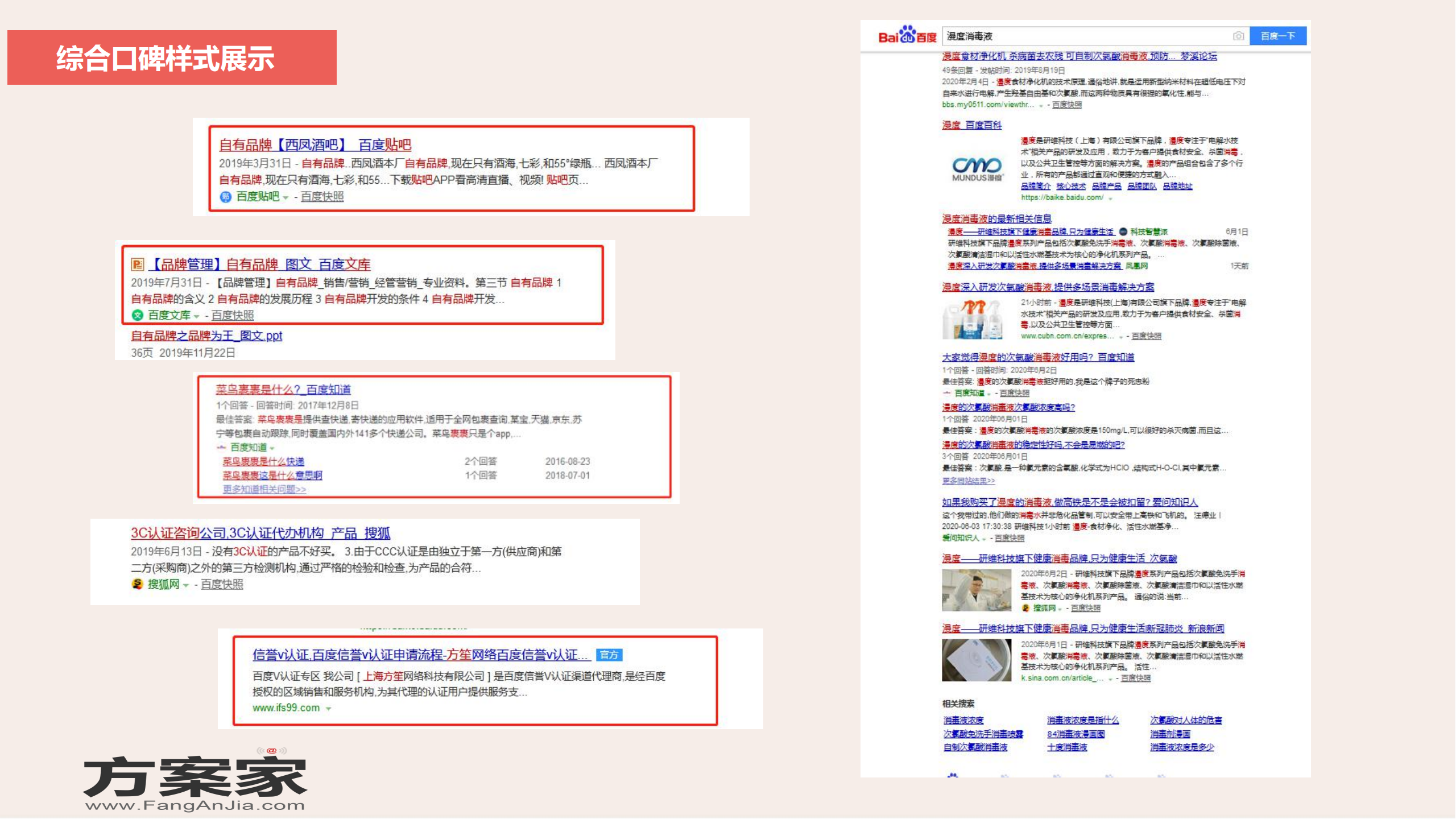
Task: Click the green 百度文库 source icon
Action: [137, 315]
